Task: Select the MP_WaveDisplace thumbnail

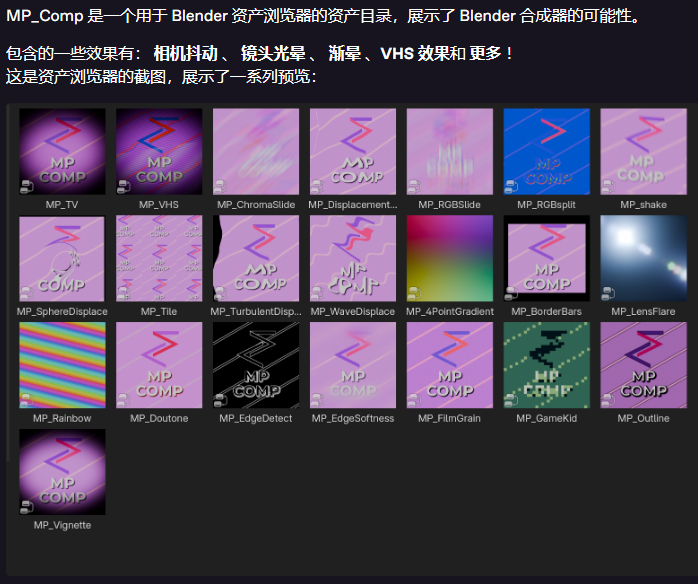Action: 353,258
